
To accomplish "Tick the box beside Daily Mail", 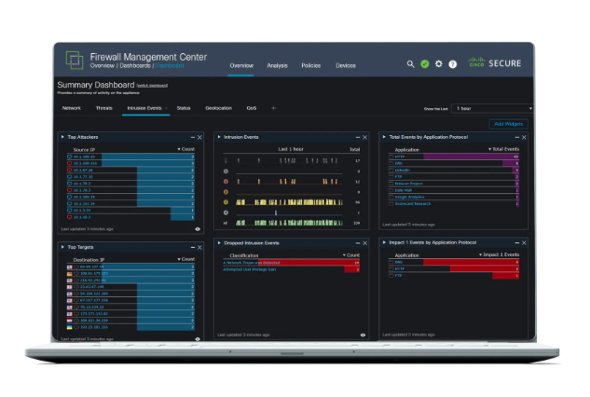I will coord(391,190).
